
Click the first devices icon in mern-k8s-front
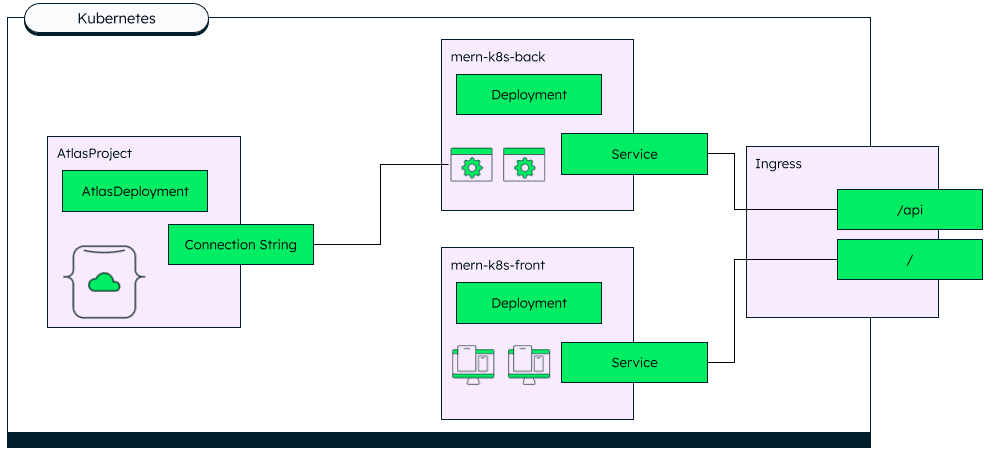473,362
